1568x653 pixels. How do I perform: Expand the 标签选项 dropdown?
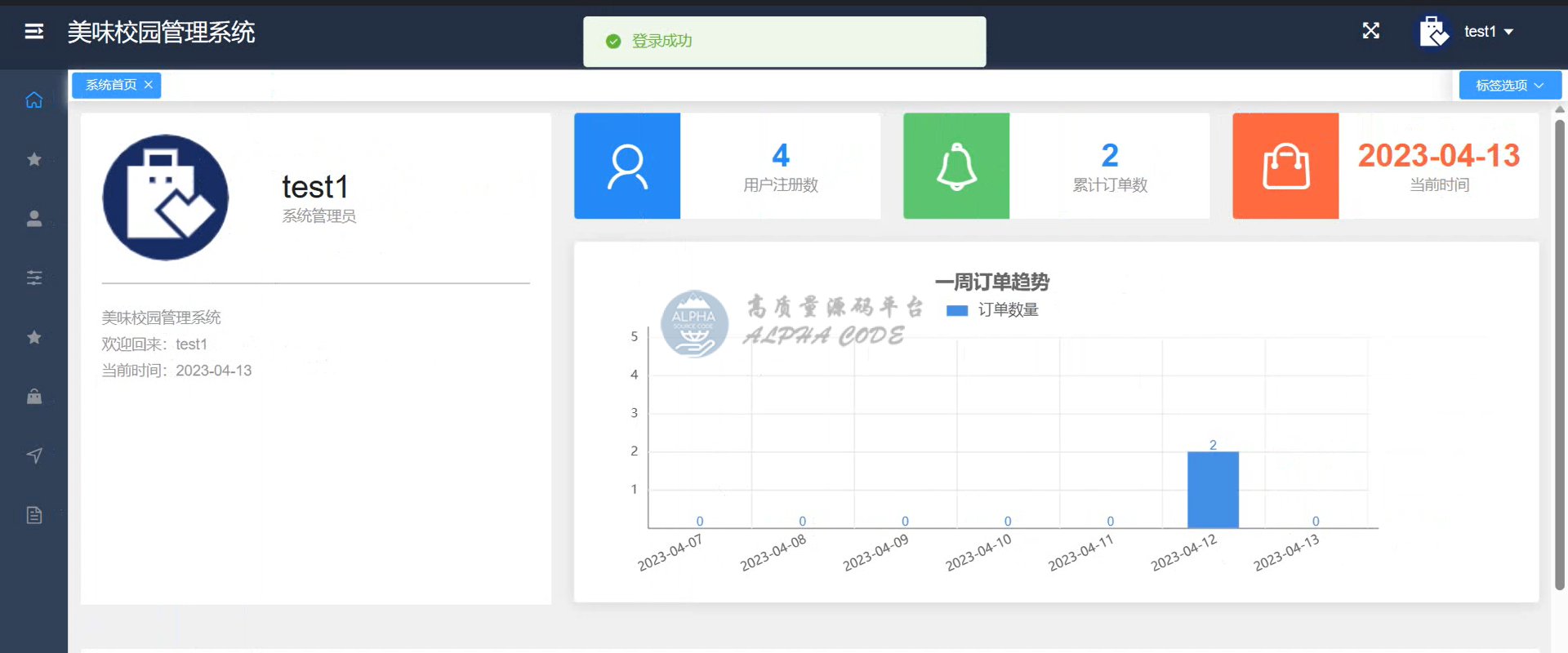1509,86
